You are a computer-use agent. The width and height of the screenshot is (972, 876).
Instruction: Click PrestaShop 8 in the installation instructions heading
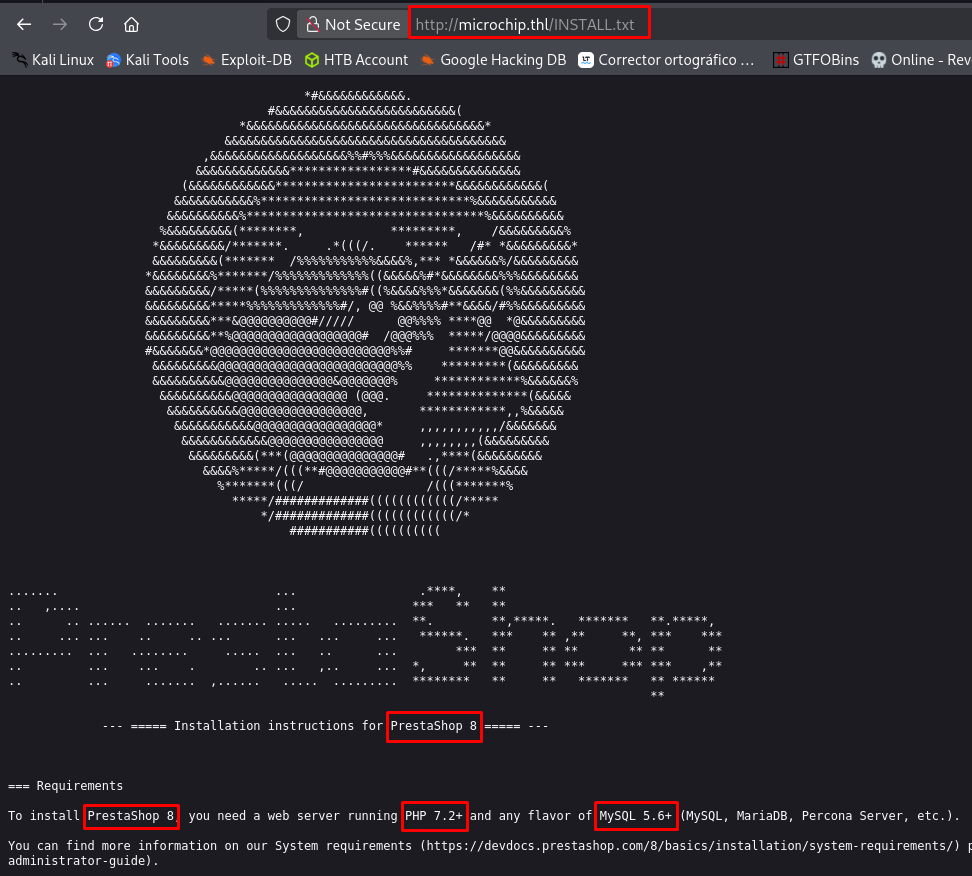click(x=434, y=725)
